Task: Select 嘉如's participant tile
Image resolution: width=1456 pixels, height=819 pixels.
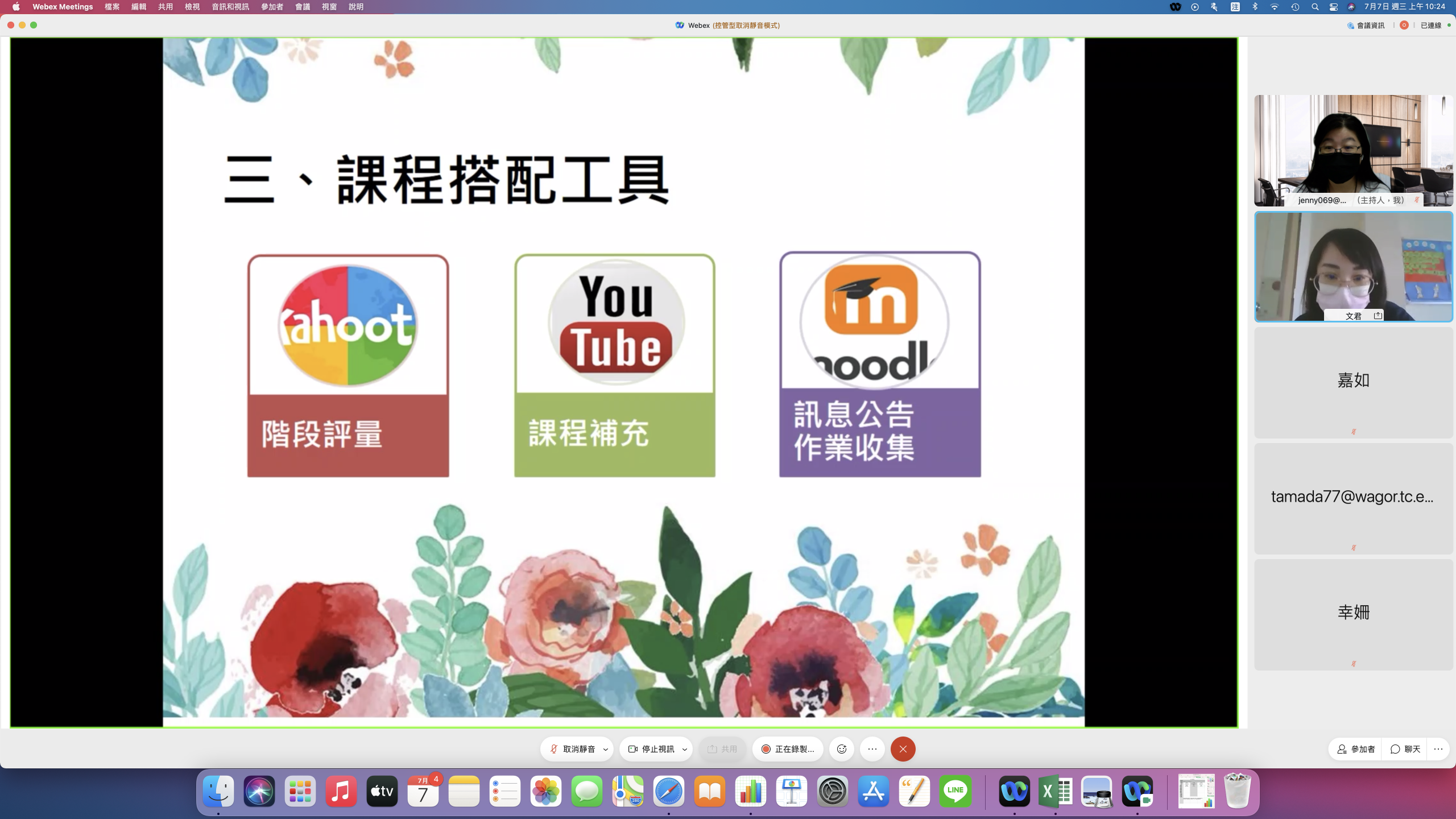Action: pos(1353,381)
